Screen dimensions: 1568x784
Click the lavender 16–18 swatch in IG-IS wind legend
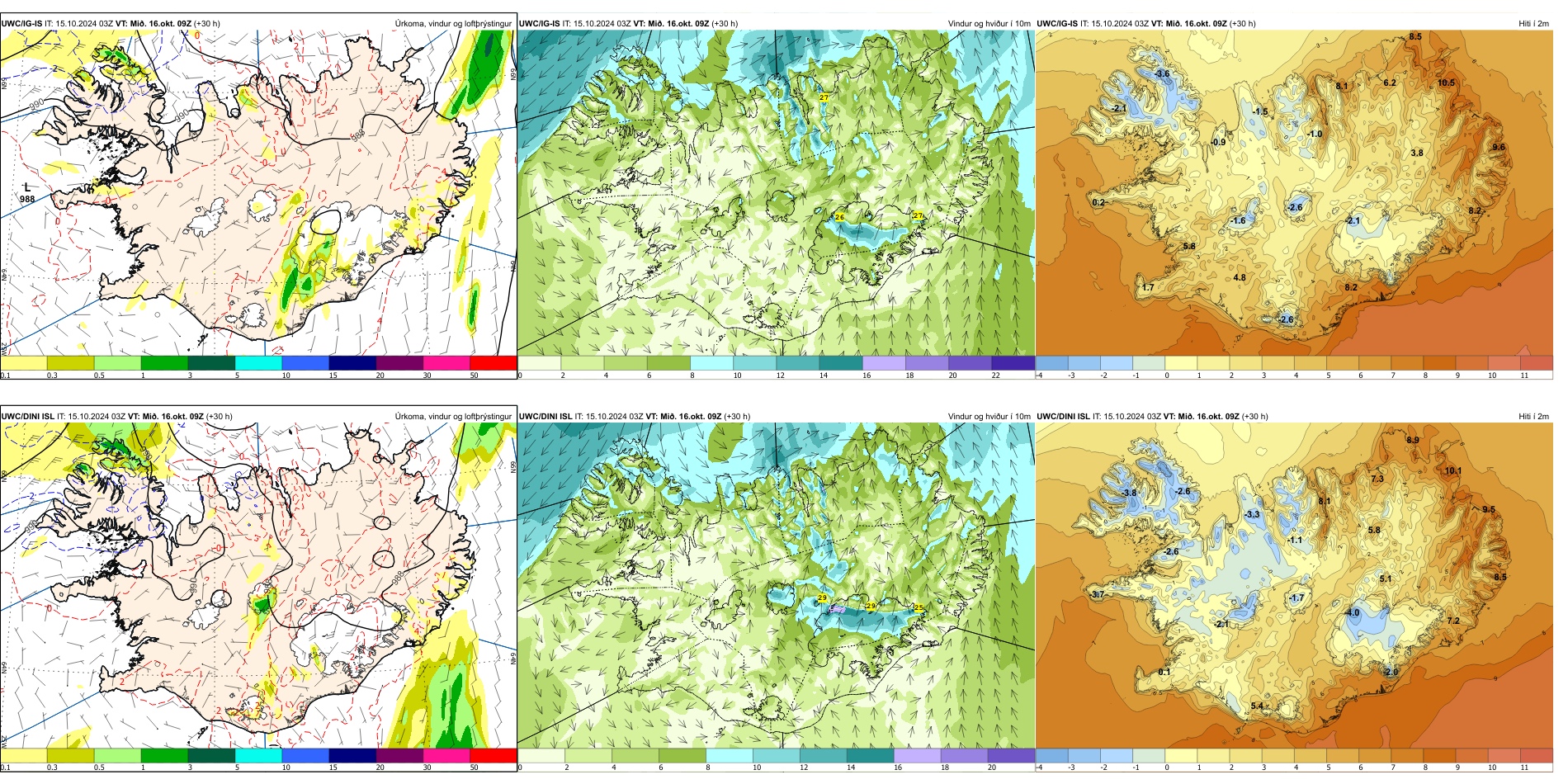click(884, 362)
